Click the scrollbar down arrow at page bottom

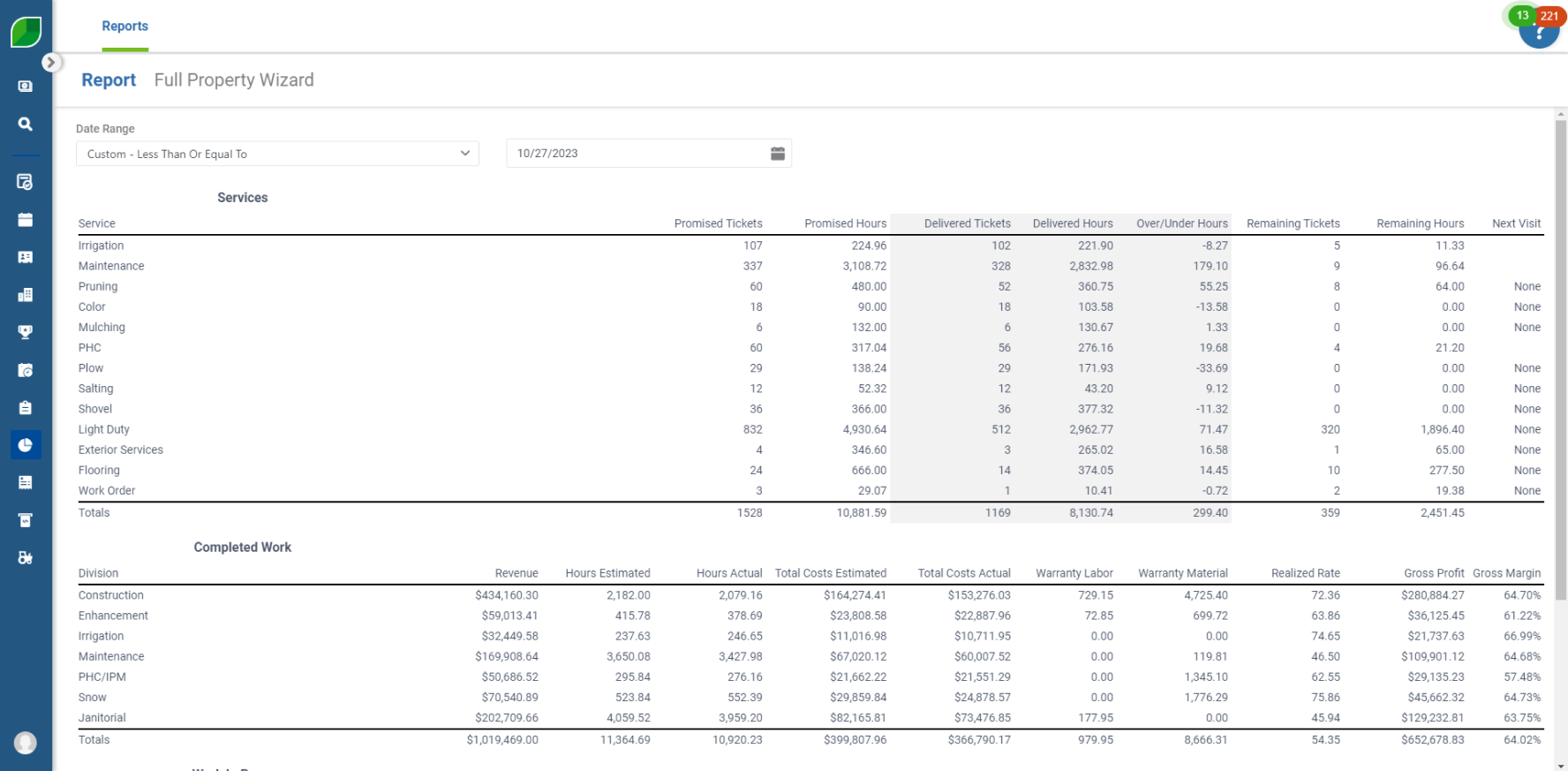pos(1561,765)
